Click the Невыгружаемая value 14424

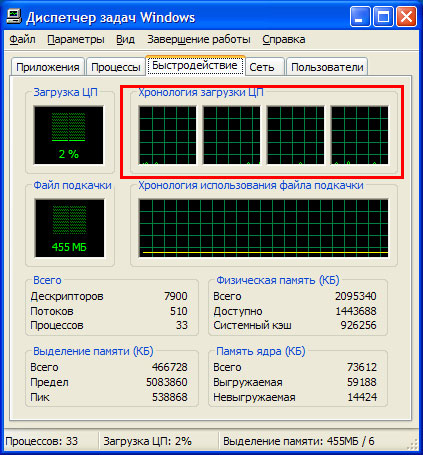click(362, 397)
